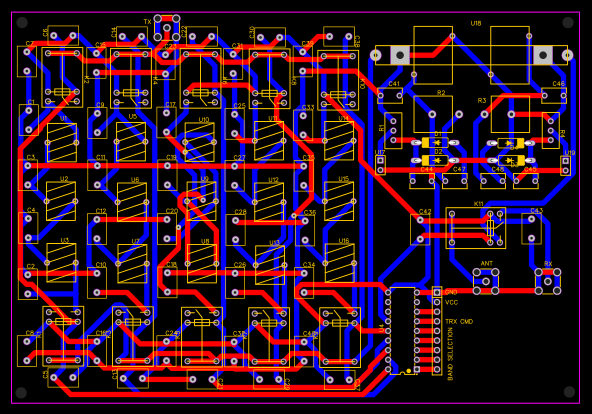This screenshot has height=414, width=592.
Task: Select the U4 DIP integrated circuit
Action: pos(402,331)
